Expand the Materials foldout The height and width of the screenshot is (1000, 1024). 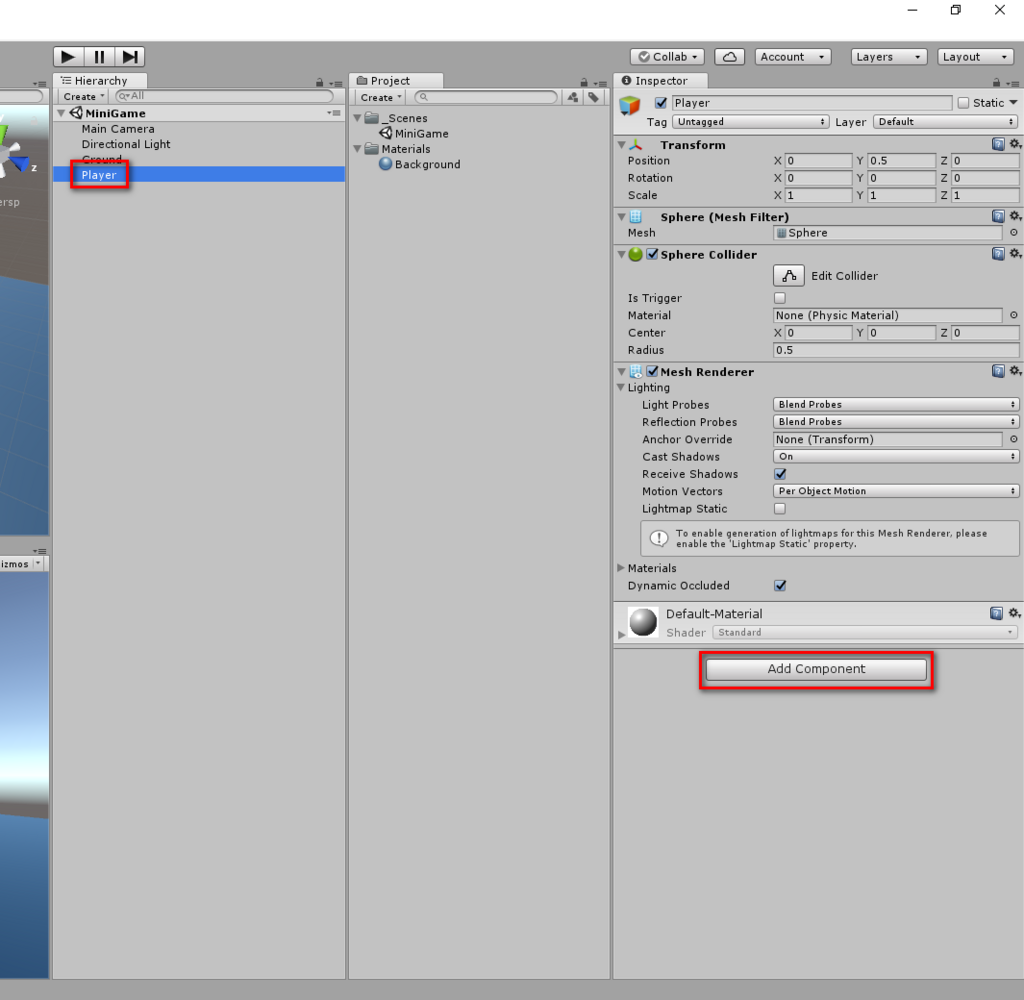(621, 568)
